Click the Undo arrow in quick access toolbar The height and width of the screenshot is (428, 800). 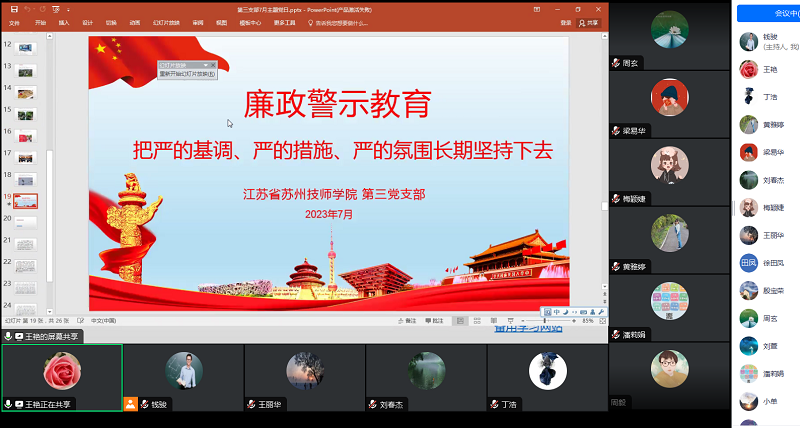tap(27, 8)
